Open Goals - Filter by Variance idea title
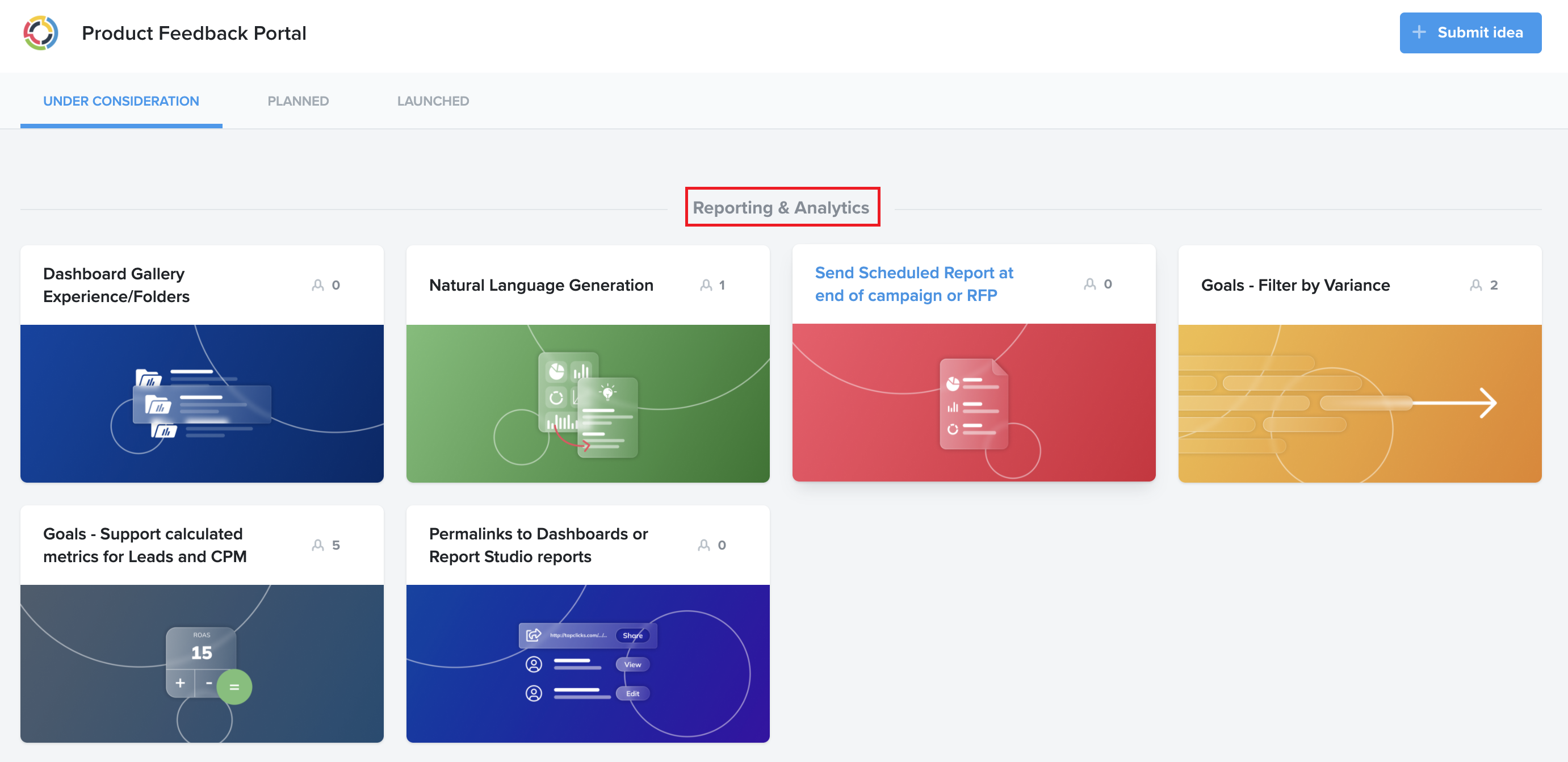The width and height of the screenshot is (1568, 762). point(1296,285)
